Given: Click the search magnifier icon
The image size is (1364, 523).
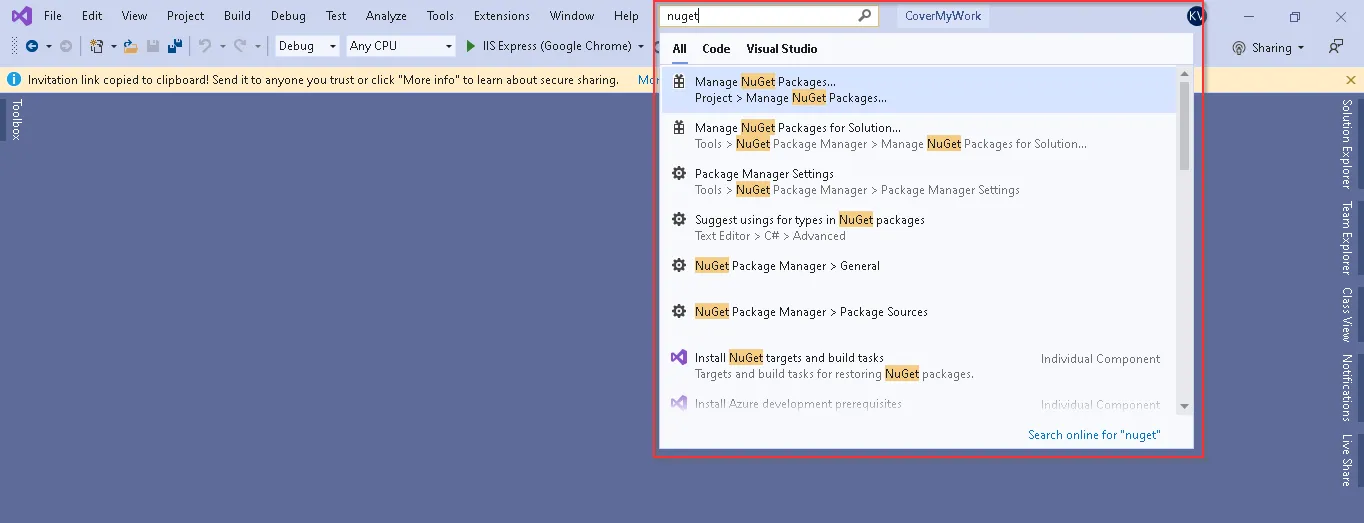Looking at the screenshot, I should pyautogui.click(x=865, y=16).
